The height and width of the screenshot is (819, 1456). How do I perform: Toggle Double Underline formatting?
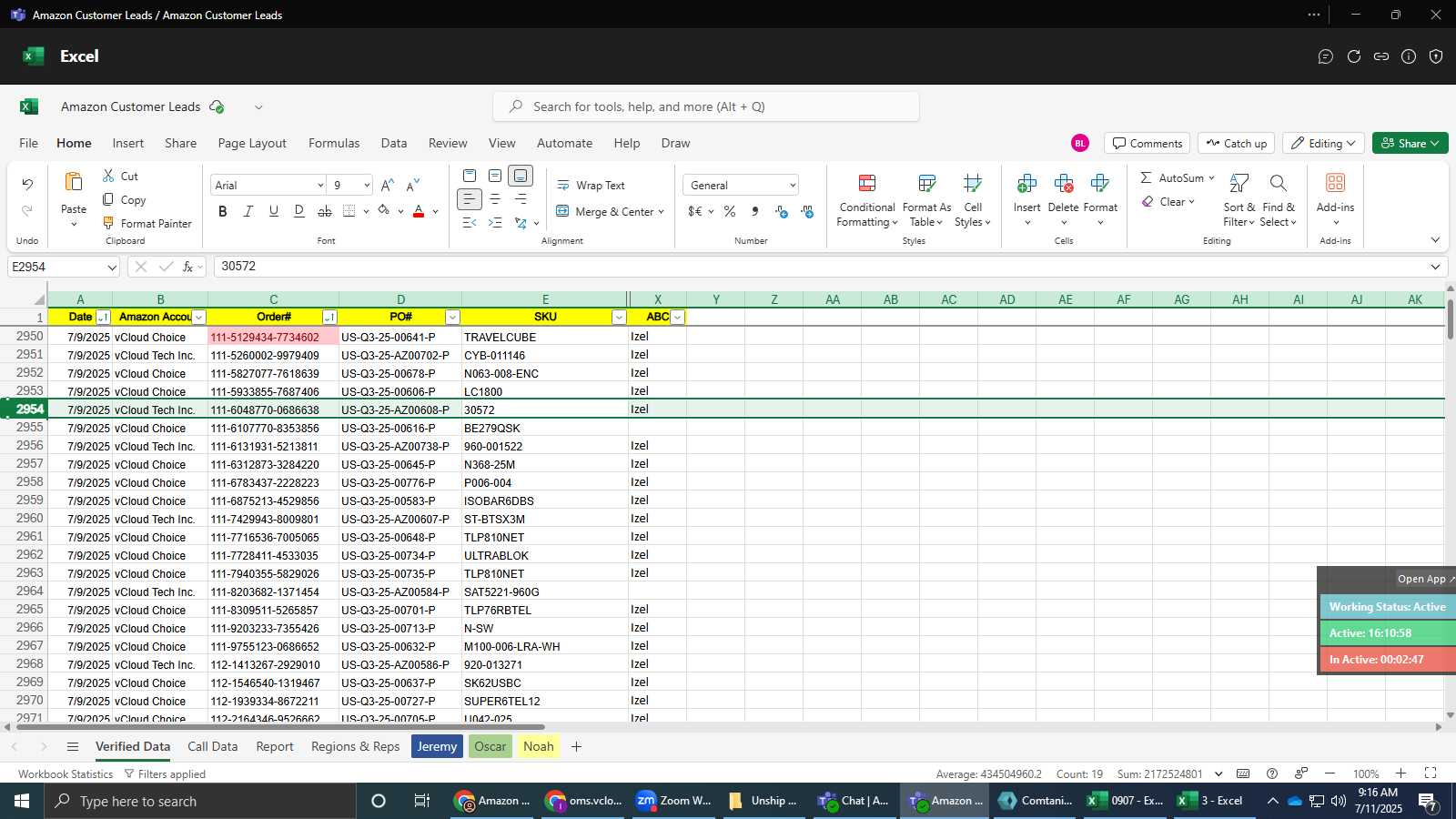pos(299,211)
